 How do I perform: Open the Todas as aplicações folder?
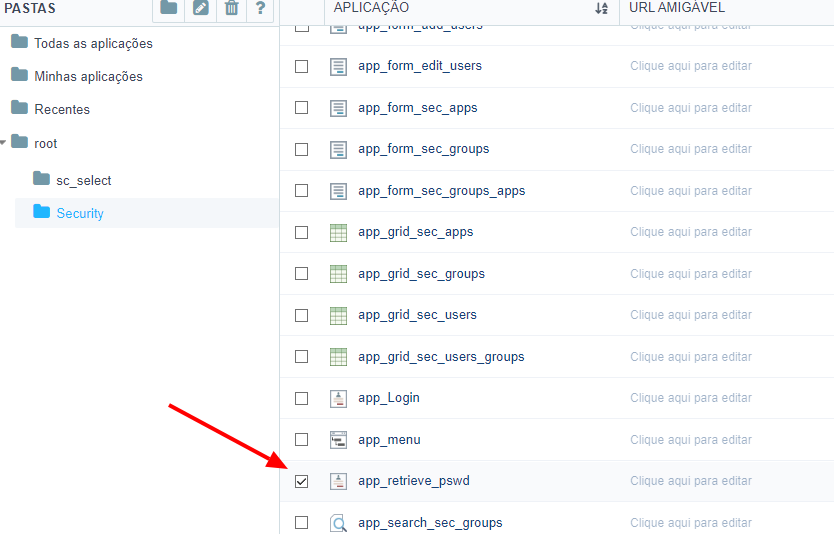[x=93, y=43]
